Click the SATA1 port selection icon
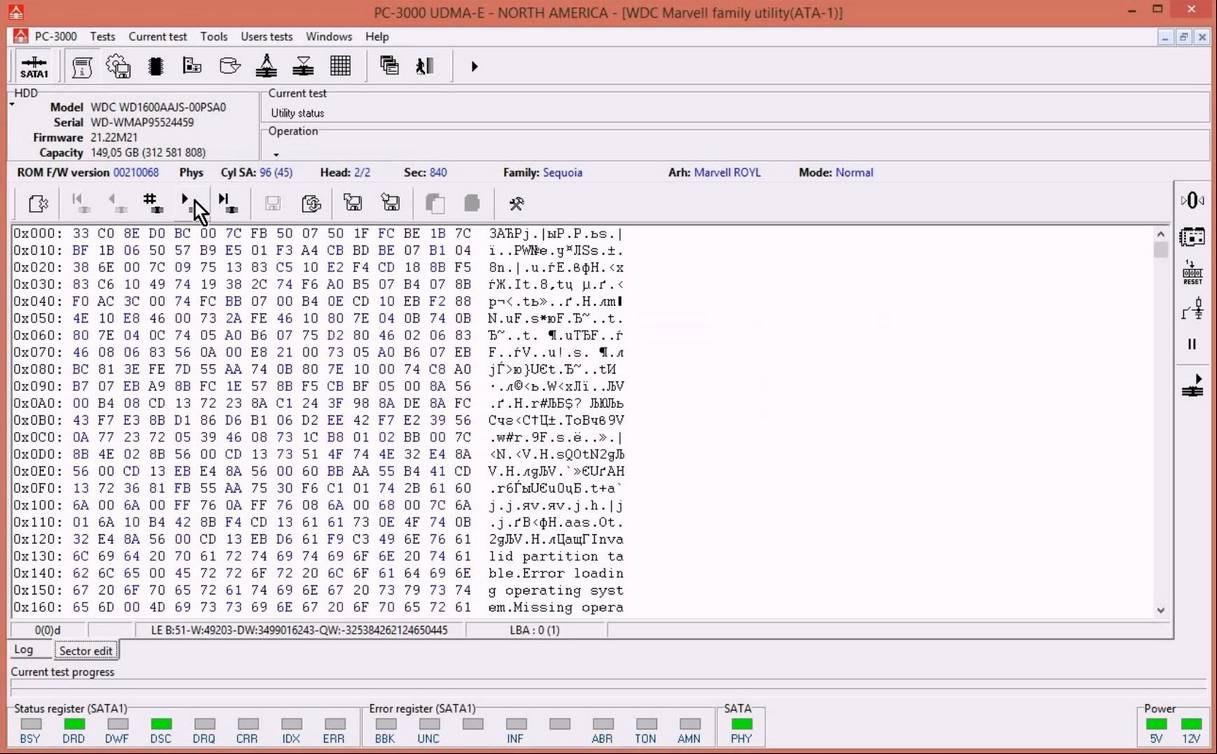Screen dimensions: 1217x754 click(34, 67)
